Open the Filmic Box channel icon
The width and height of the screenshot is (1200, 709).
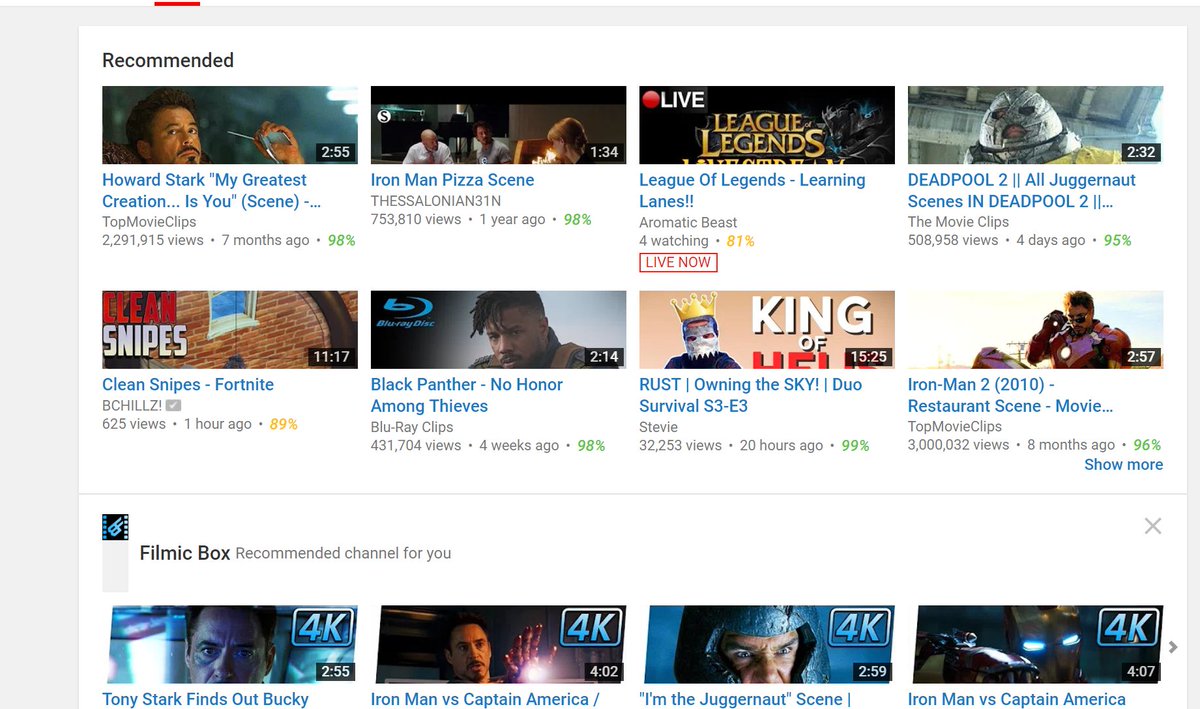(x=115, y=527)
